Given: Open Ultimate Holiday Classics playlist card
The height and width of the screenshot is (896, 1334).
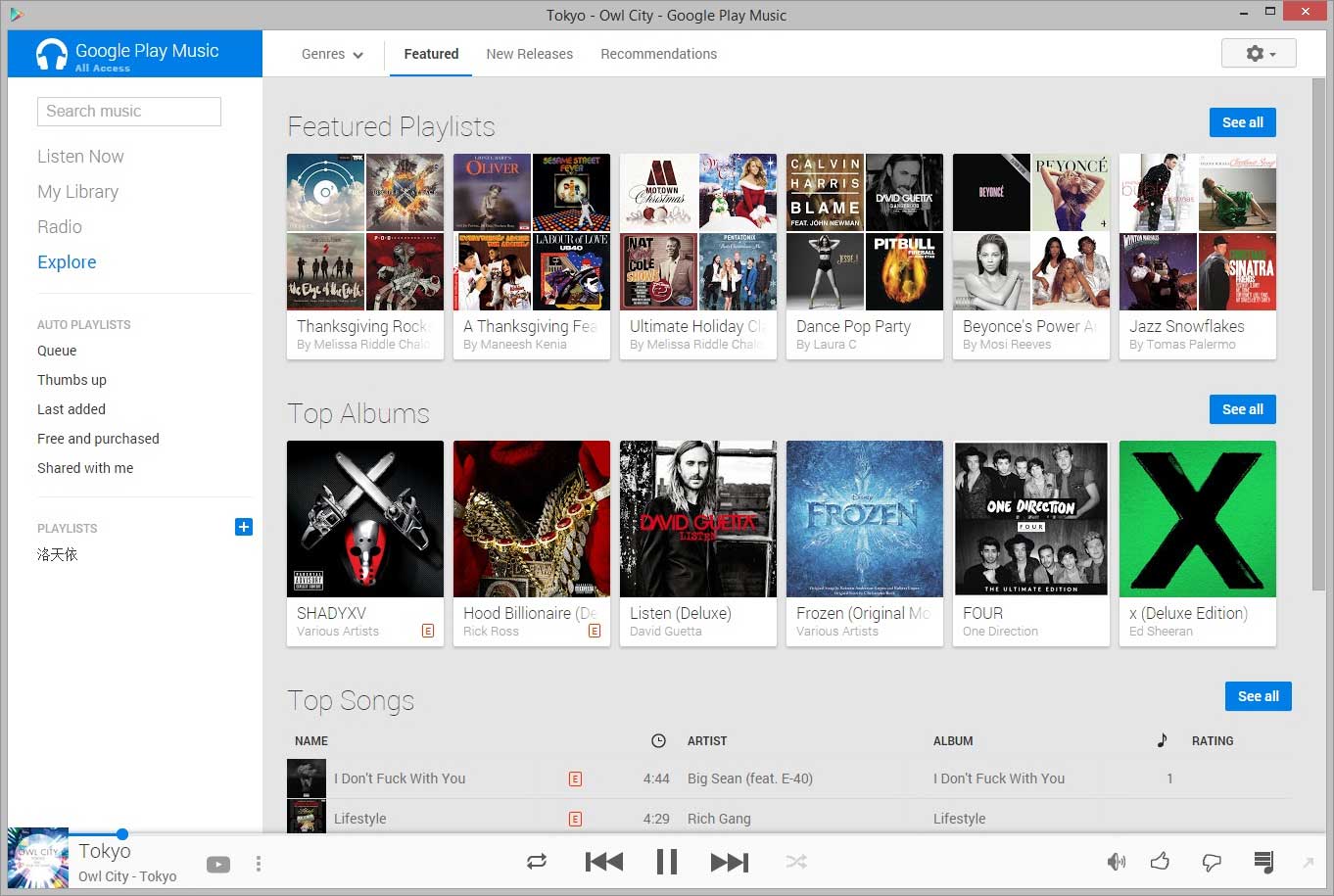Looking at the screenshot, I should point(698,257).
